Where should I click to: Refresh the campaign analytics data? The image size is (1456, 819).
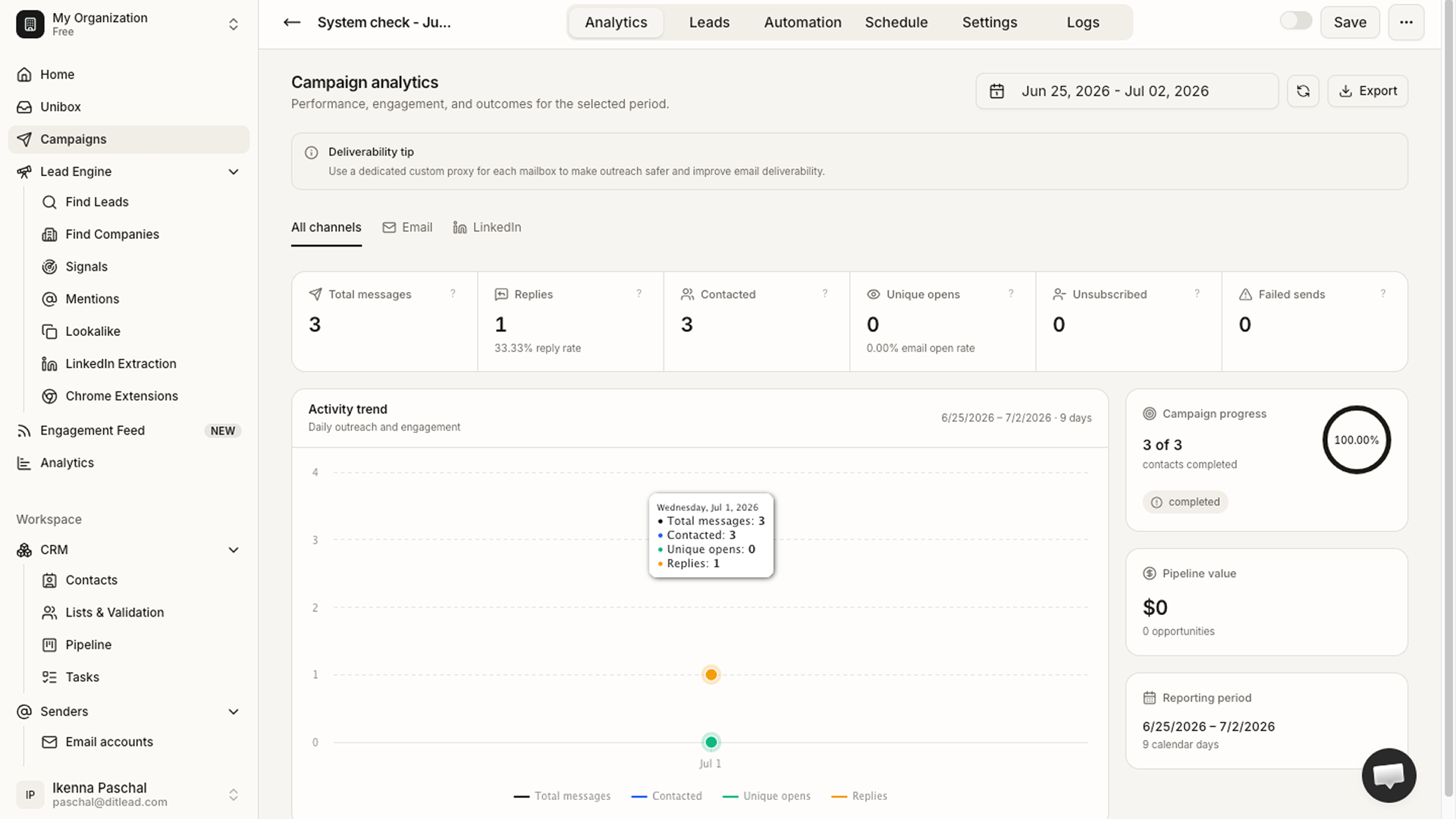(x=1303, y=91)
